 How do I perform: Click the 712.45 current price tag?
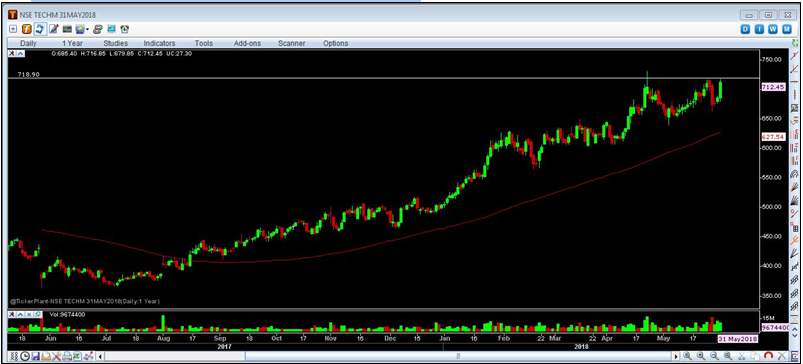pos(773,87)
